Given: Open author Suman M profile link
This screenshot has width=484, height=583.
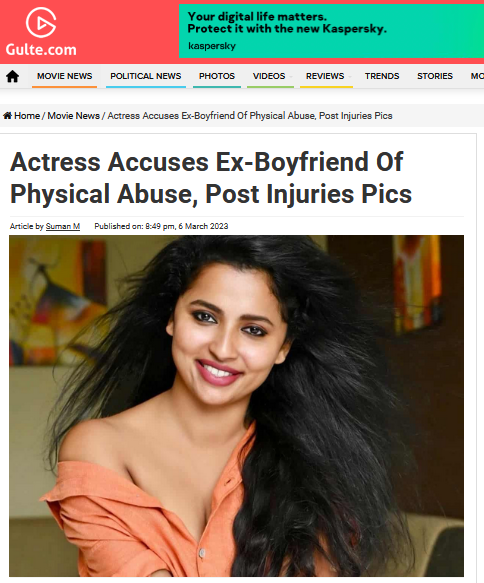Looking at the screenshot, I should [x=63, y=226].
